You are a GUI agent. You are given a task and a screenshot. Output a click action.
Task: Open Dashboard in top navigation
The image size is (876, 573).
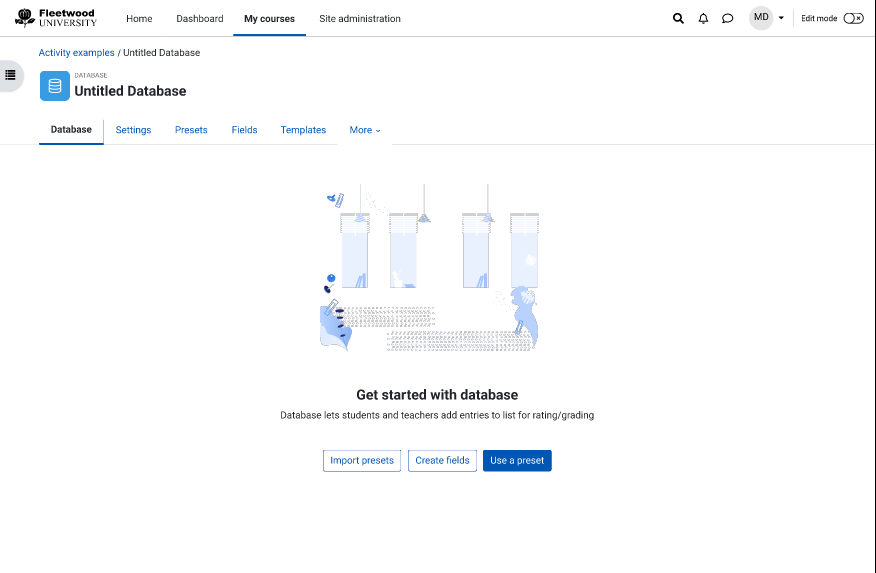coord(199,18)
